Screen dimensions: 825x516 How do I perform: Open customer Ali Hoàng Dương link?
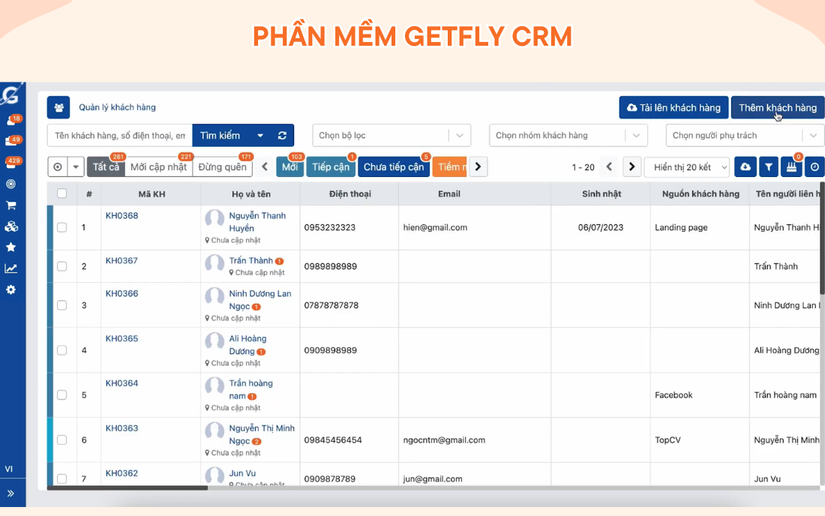pyautogui.click(x=247, y=345)
